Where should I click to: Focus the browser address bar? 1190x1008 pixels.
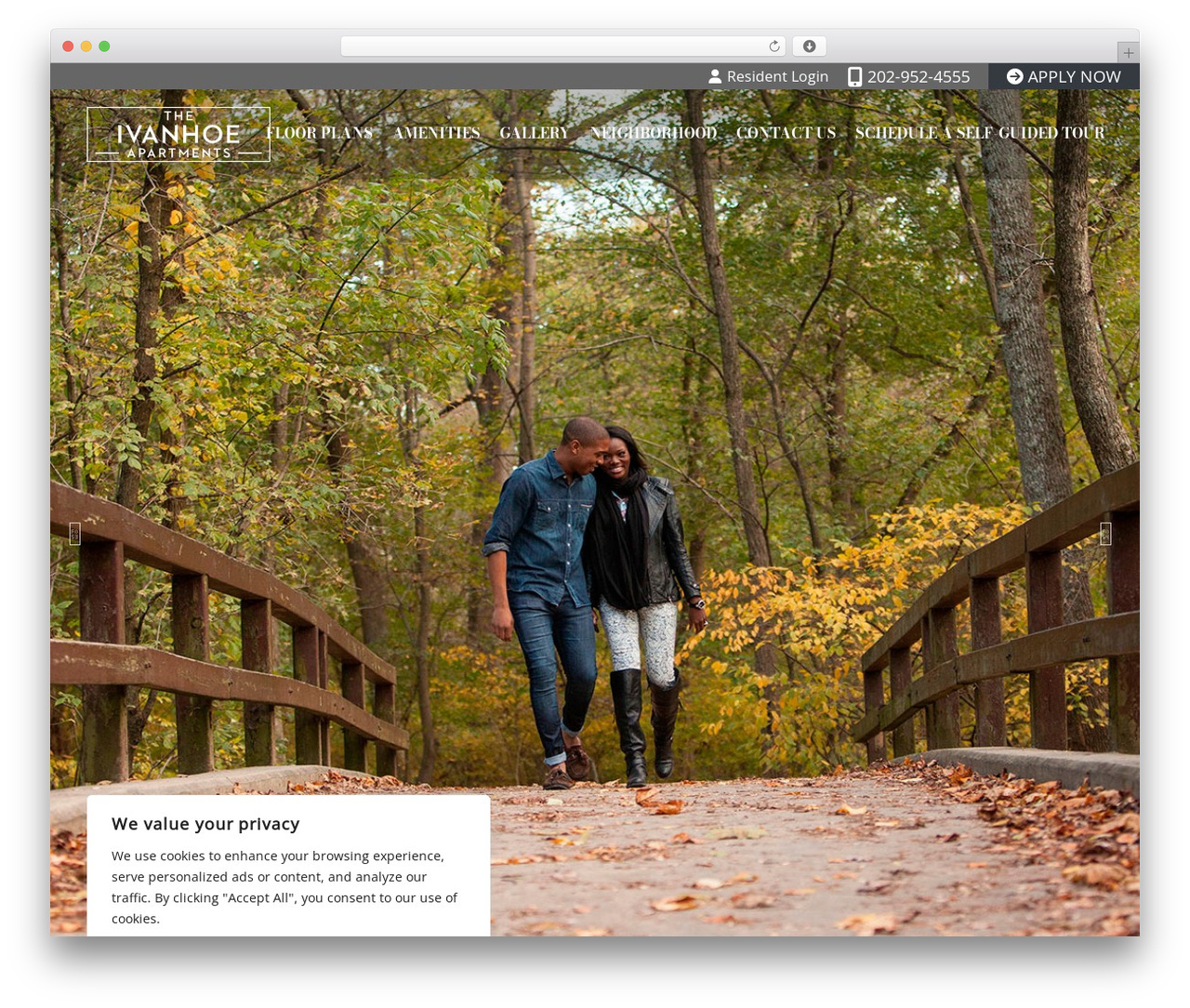click(563, 46)
